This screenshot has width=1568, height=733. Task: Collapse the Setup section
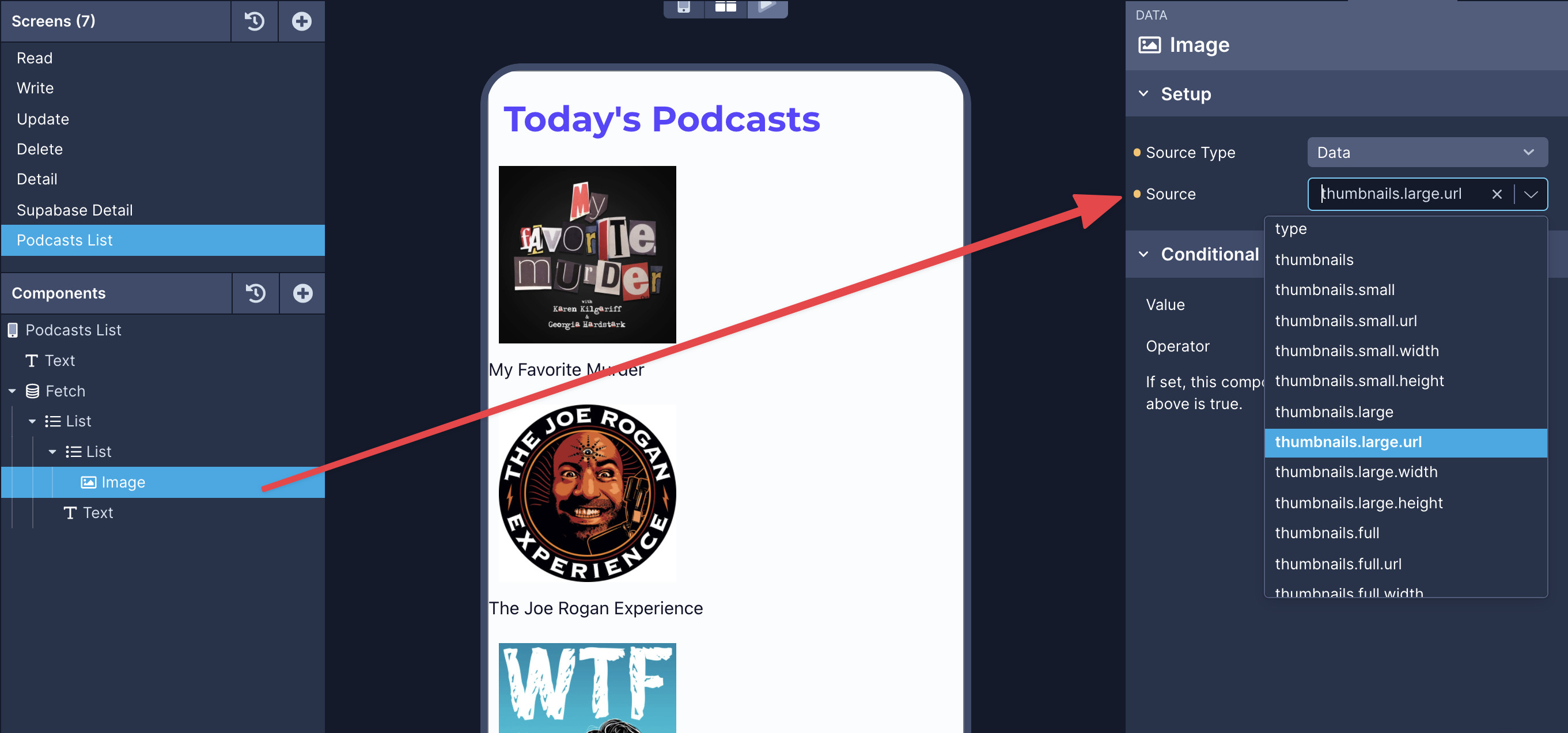[1143, 94]
